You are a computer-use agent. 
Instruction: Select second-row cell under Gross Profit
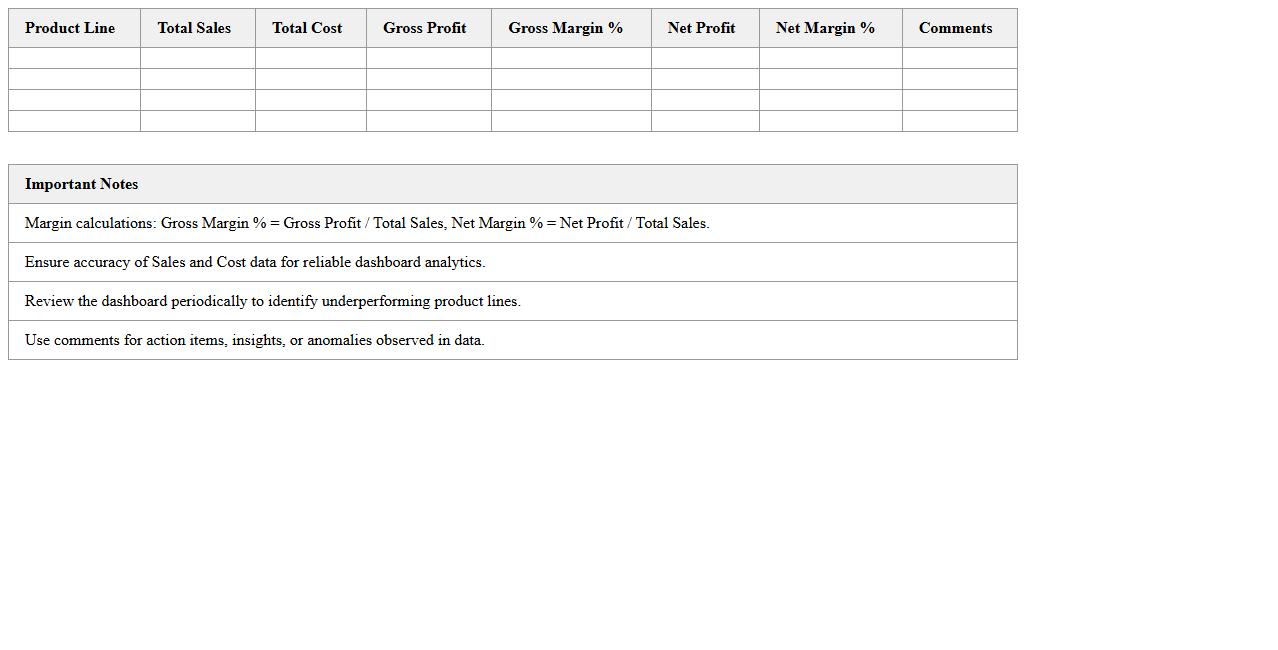pos(428,79)
